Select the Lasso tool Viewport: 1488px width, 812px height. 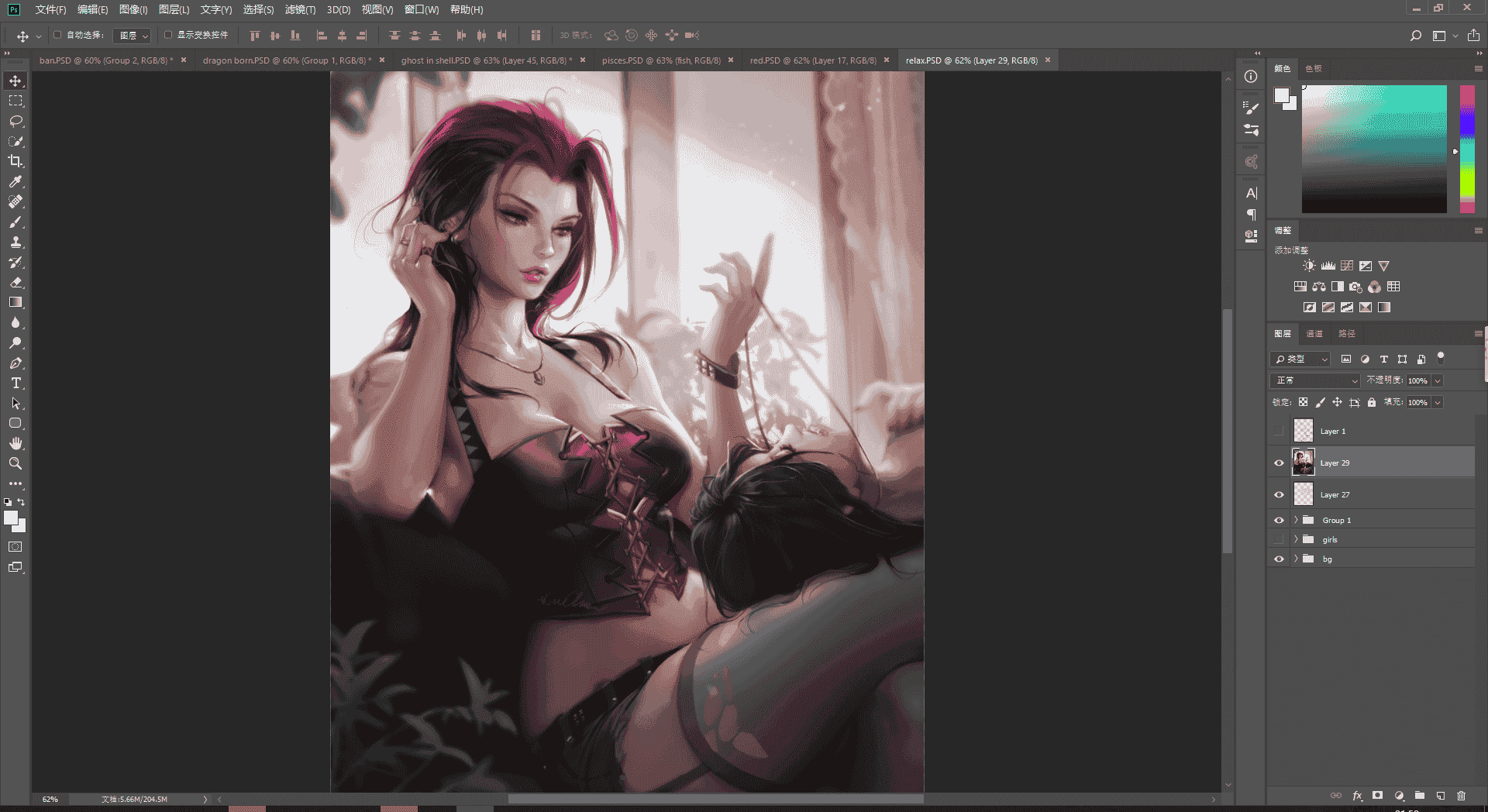point(15,121)
